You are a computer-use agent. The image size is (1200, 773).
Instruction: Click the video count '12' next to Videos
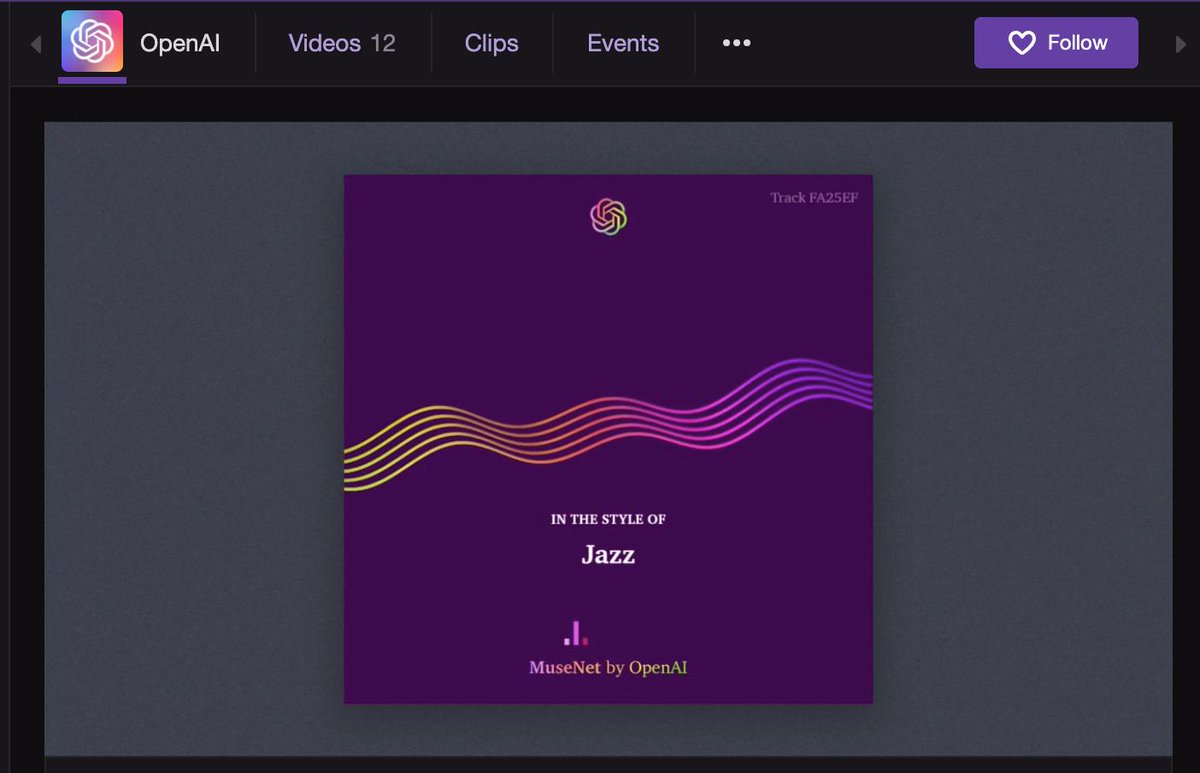383,43
